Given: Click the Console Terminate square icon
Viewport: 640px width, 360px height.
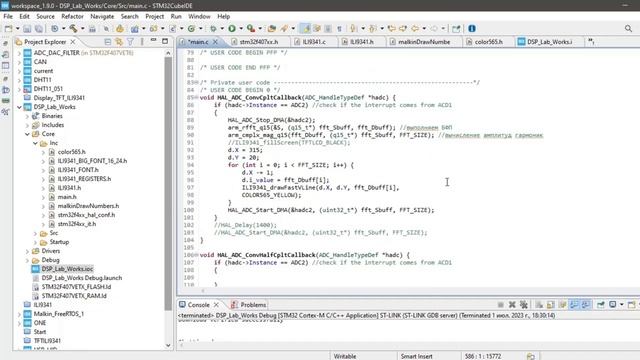Looking at the screenshot, I should point(500,304).
